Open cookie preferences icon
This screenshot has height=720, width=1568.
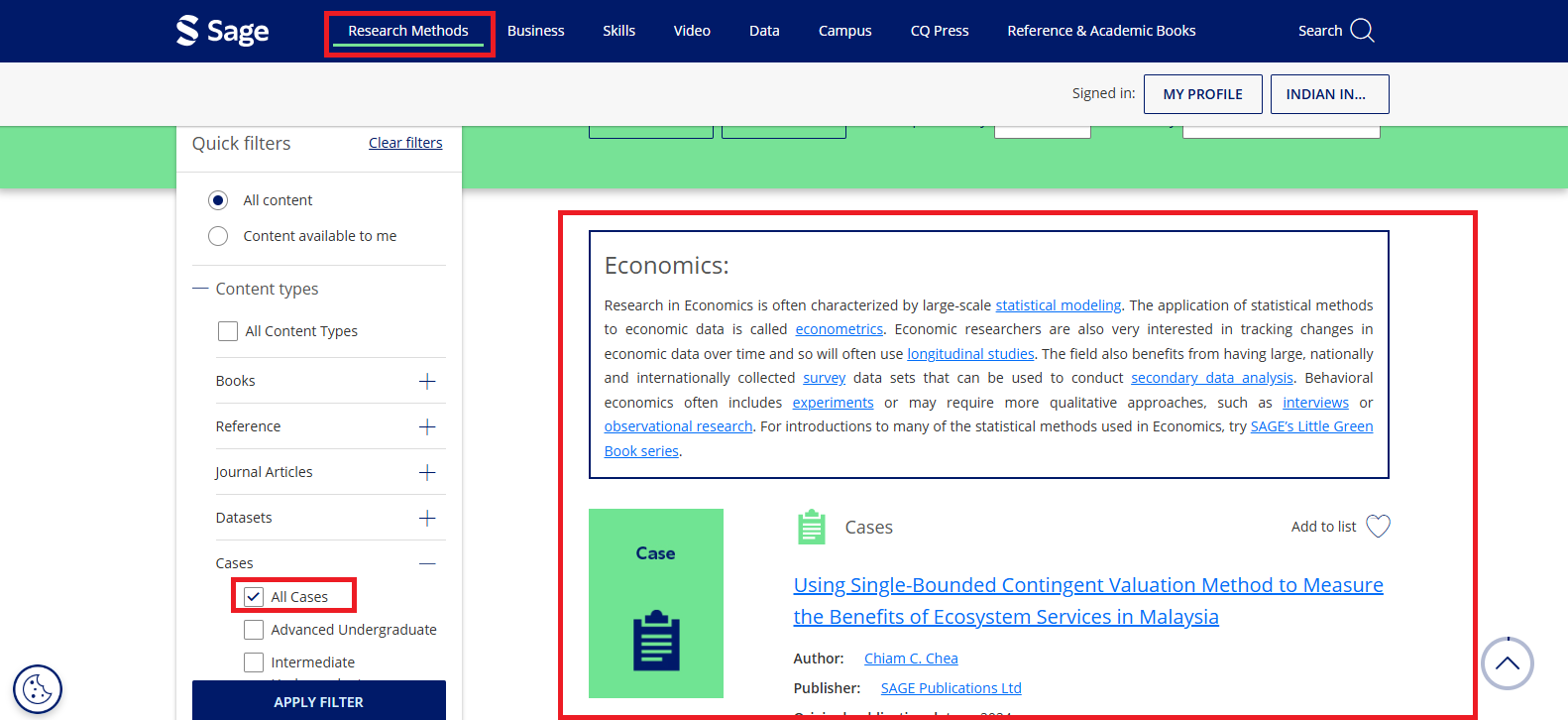38,689
